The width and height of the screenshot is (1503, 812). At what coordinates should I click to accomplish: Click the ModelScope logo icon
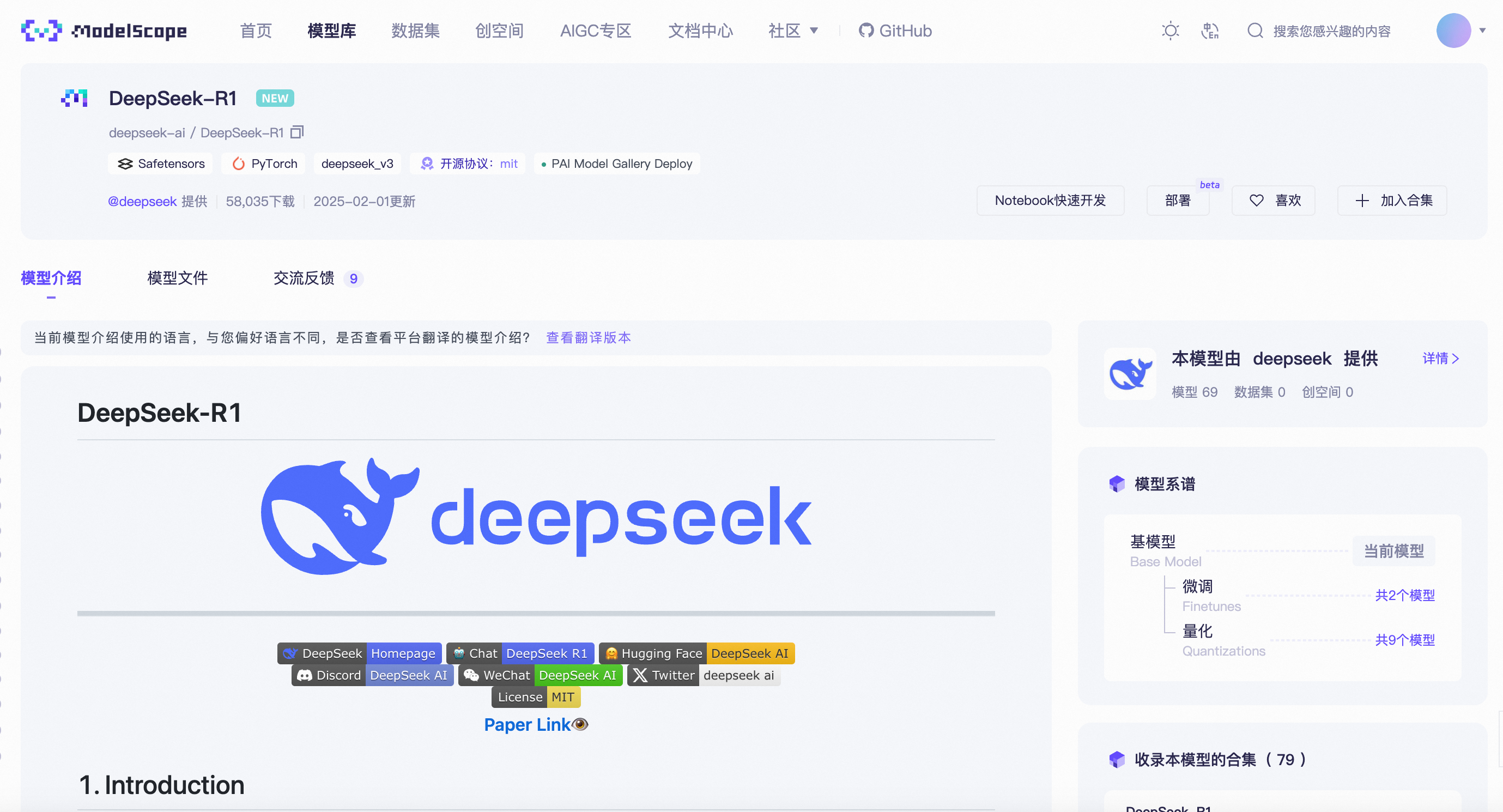pos(41,31)
